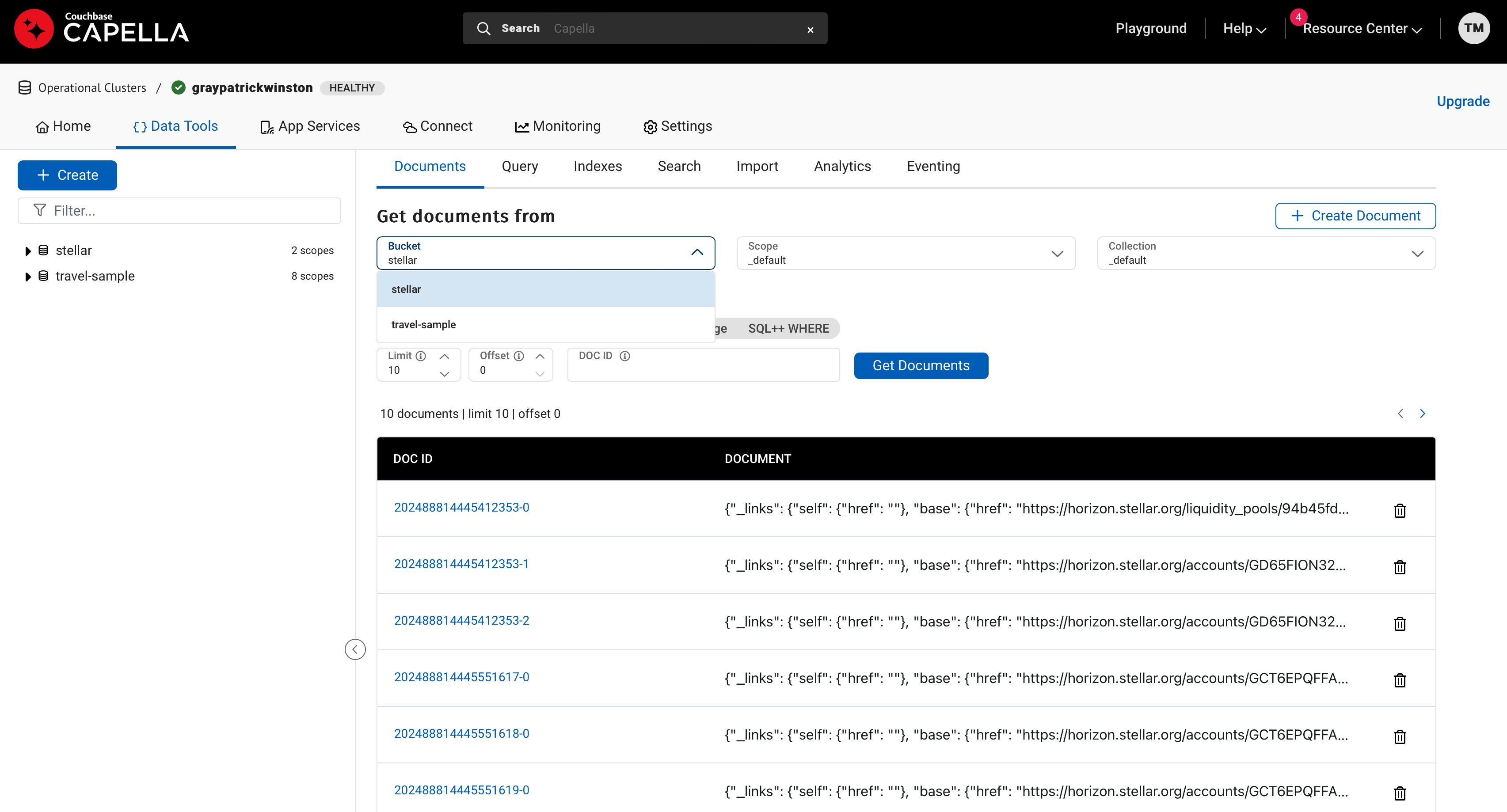Open the Monitoring tab
Image resolution: width=1507 pixels, height=812 pixels.
point(558,126)
